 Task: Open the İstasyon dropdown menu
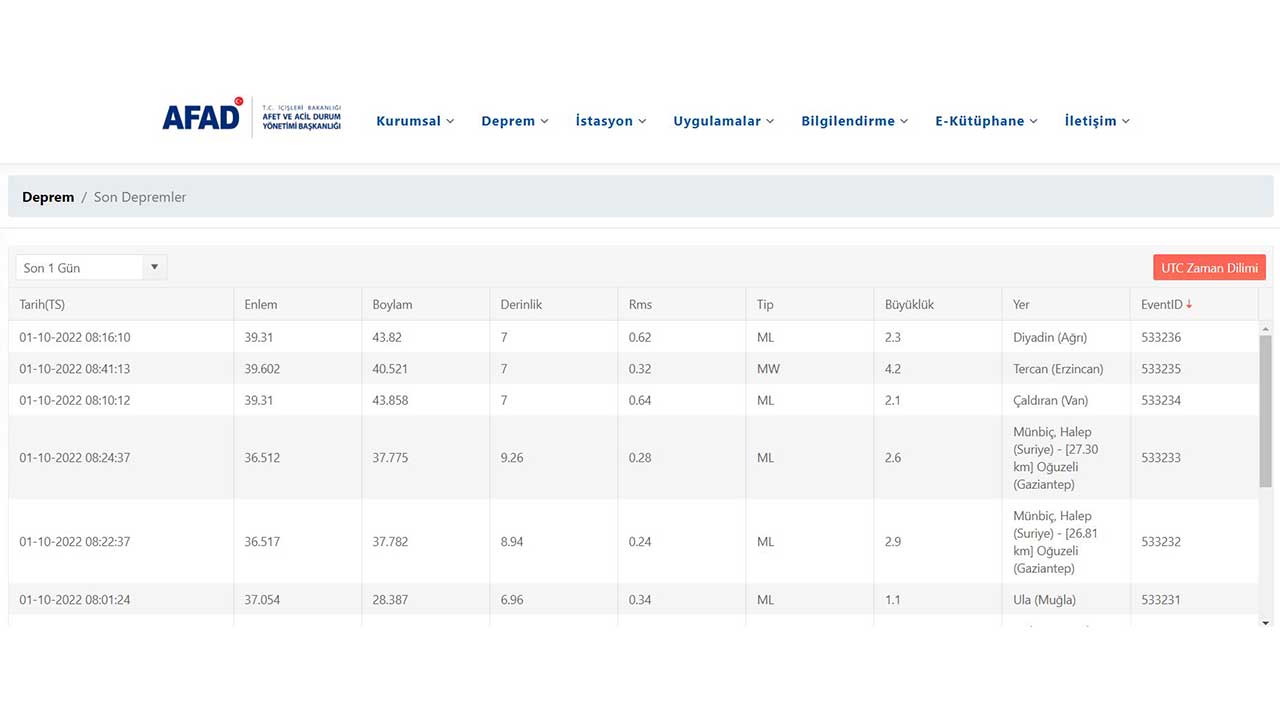coord(610,121)
